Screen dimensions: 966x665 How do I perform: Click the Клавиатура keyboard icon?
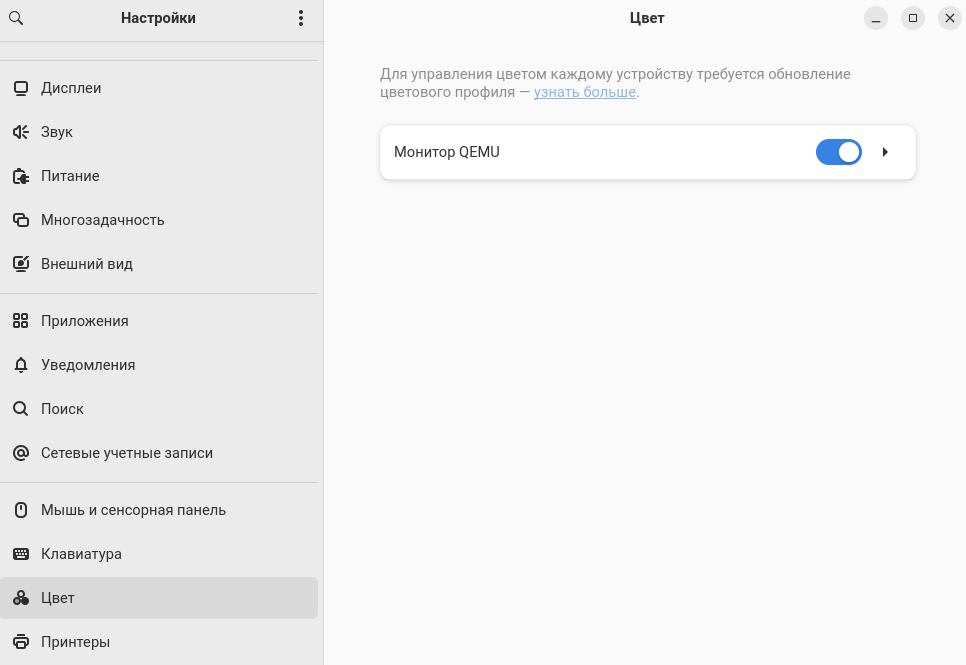(21, 554)
